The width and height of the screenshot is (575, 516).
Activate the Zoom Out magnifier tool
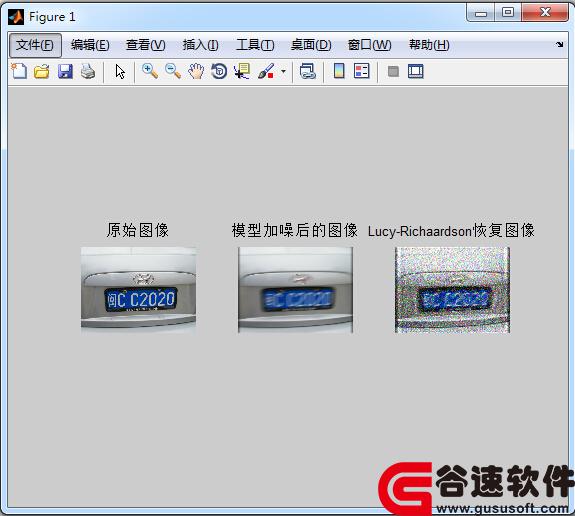173,71
